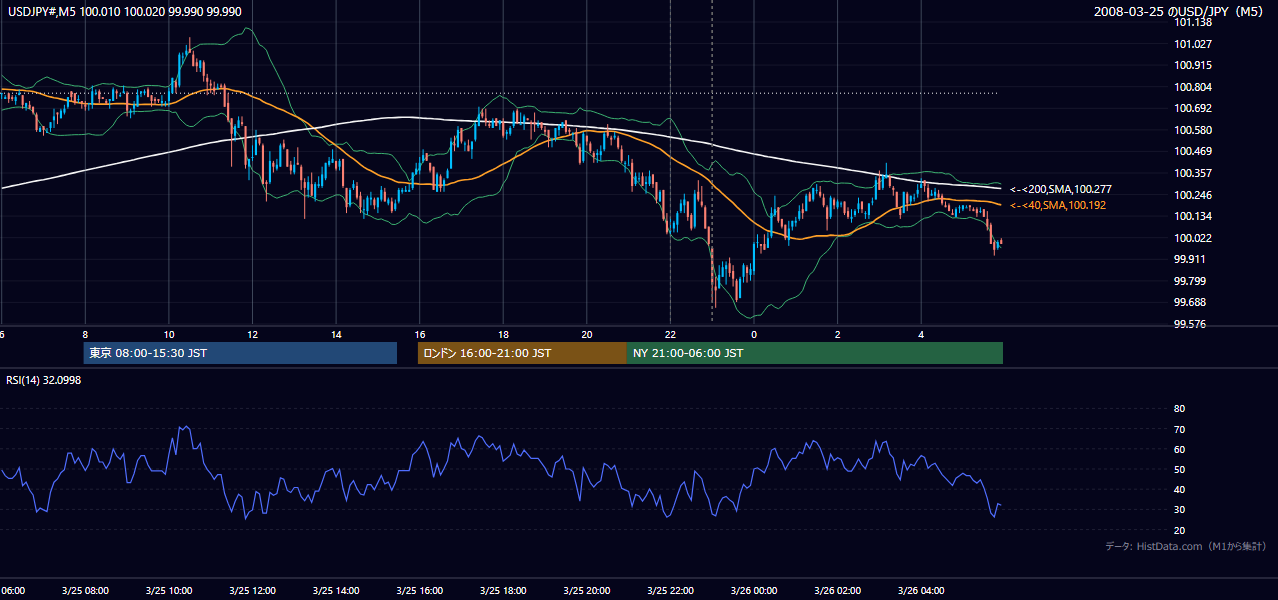Click hour tick 14 under price chart
The image size is (1278, 600).
tap(336, 334)
